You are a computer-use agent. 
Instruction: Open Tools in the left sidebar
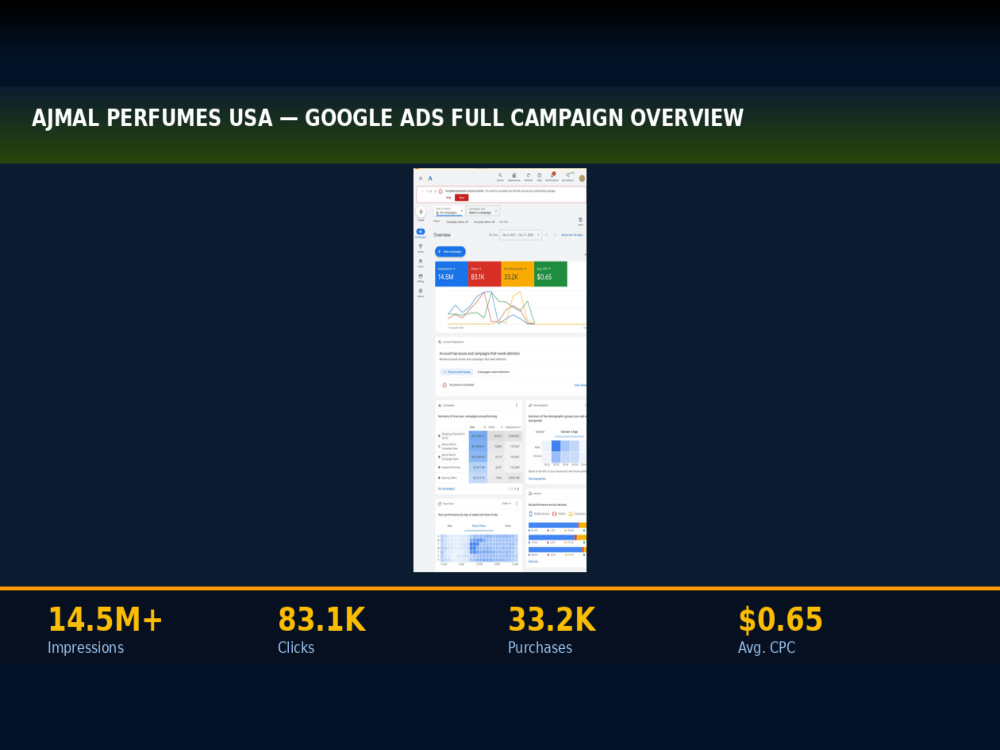(x=420, y=263)
